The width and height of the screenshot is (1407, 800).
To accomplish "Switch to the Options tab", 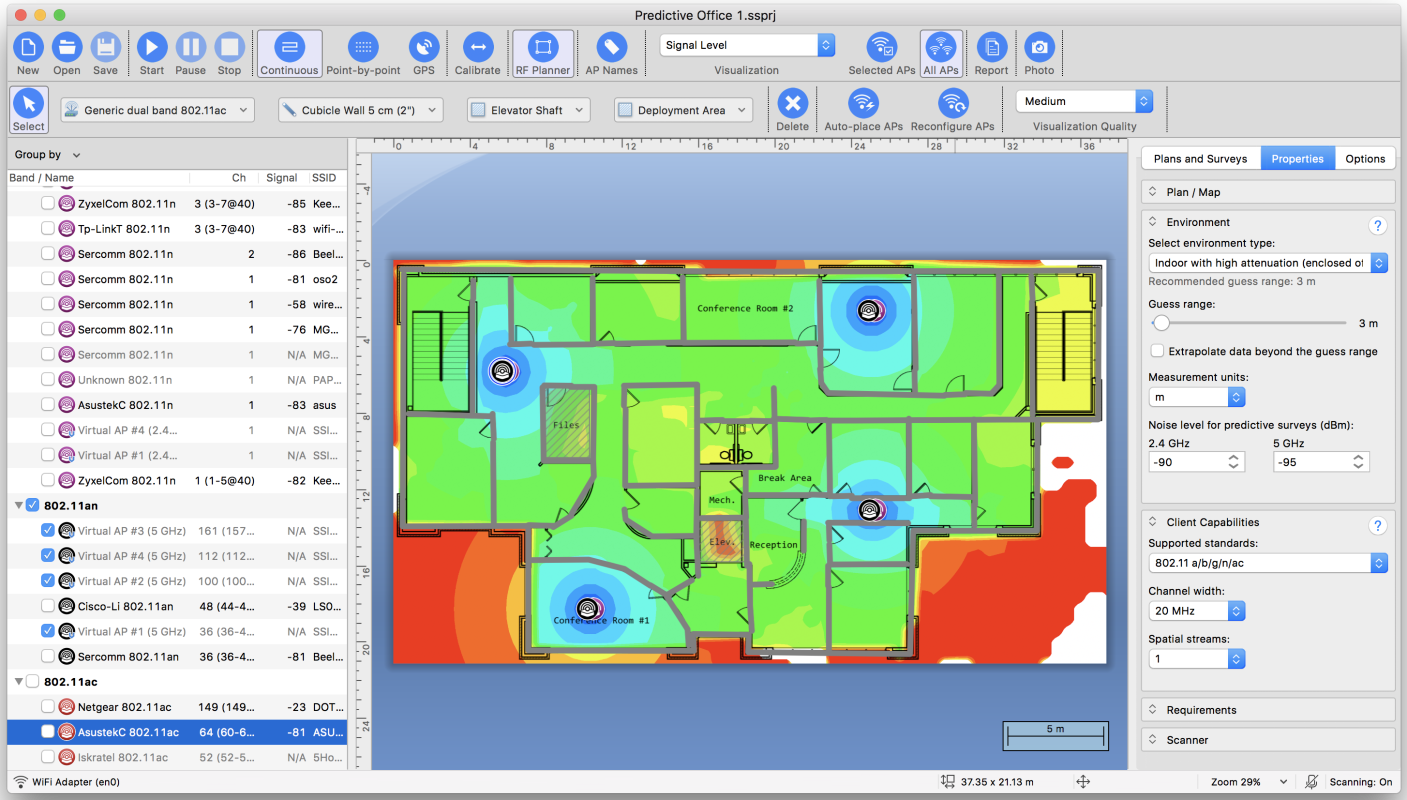I will click(x=1364, y=157).
